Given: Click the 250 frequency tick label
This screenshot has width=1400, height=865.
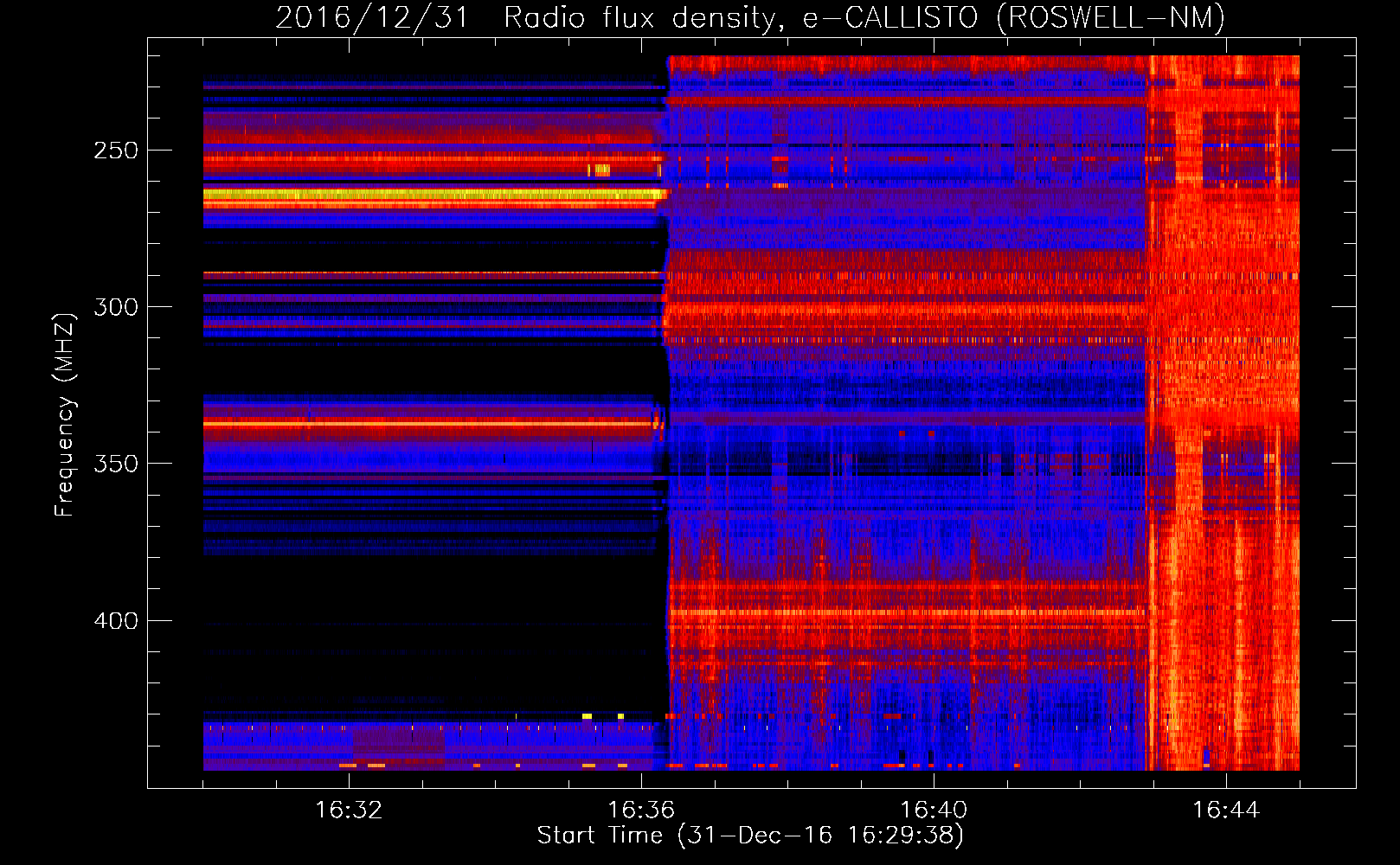Looking at the screenshot, I should click(116, 151).
